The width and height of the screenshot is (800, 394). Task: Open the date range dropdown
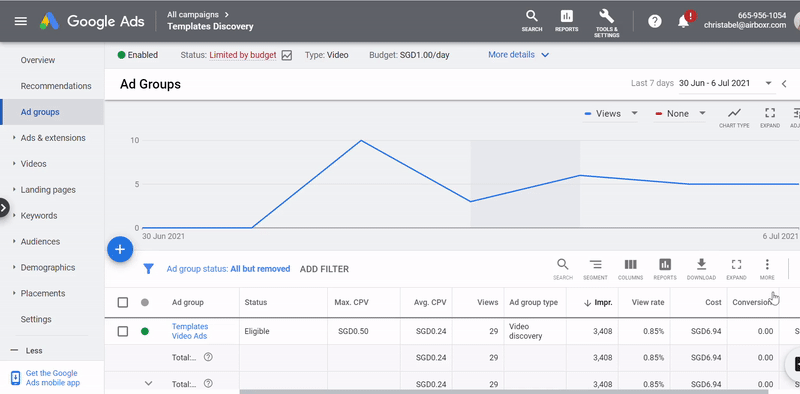point(725,83)
